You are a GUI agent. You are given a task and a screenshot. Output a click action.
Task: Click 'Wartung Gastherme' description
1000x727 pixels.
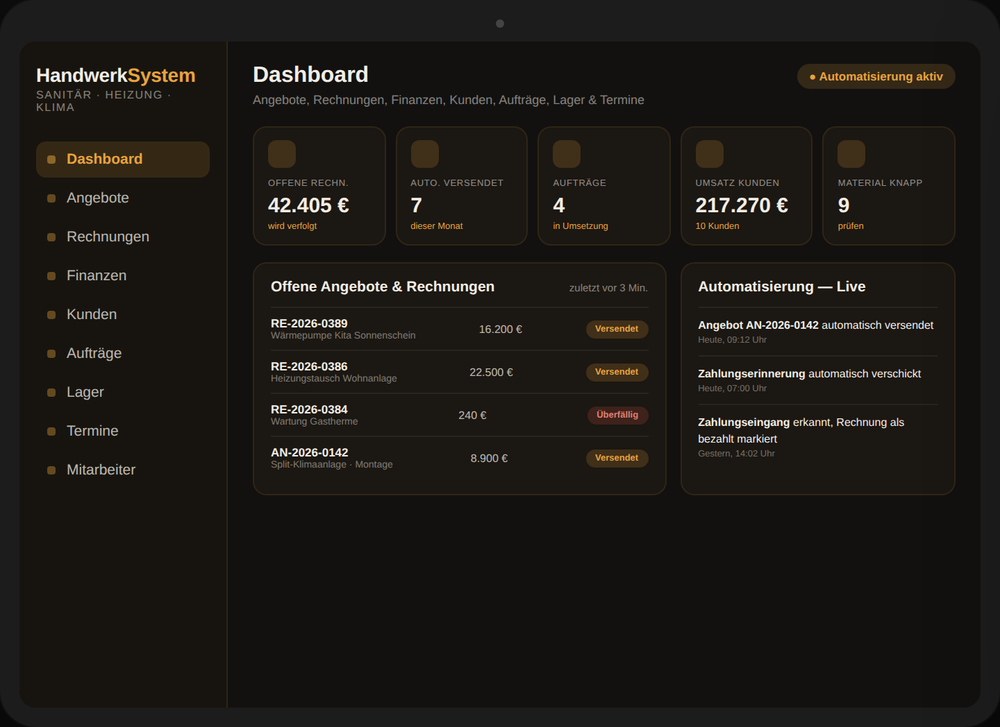pos(314,422)
